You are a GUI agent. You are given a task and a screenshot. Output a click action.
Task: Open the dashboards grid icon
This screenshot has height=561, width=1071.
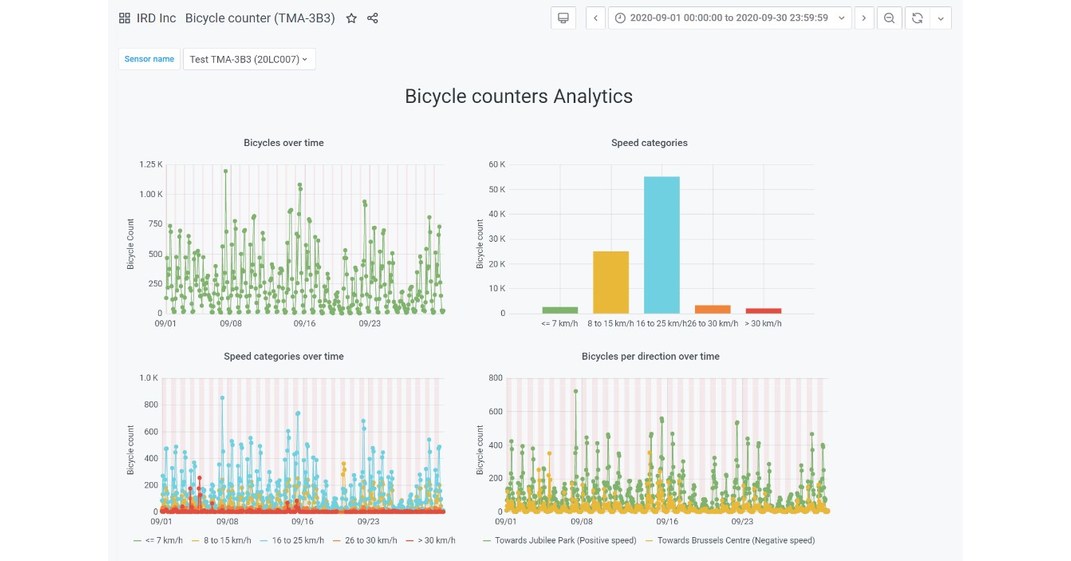tap(124, 18)
